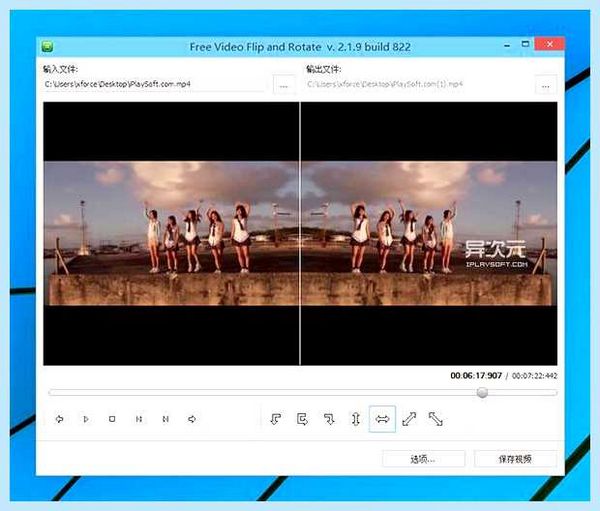Step to the previous frame
The image size is (600, 511).
139,419
